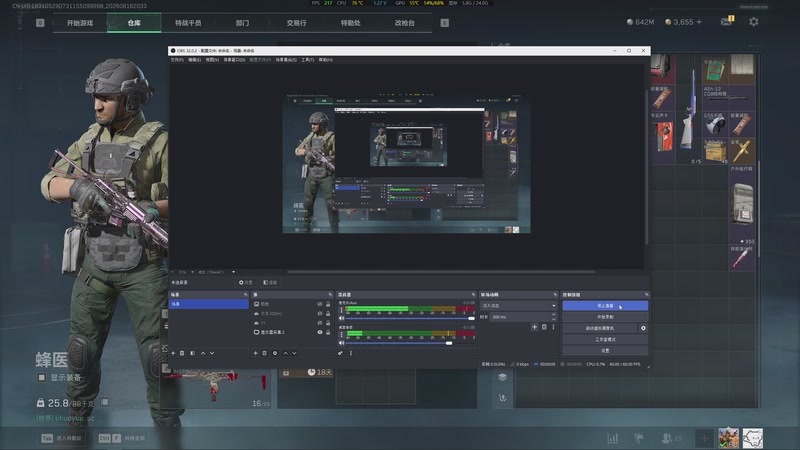Undock the Scenes panel via its header icon

pyautogui.click(x=245, y=295)
